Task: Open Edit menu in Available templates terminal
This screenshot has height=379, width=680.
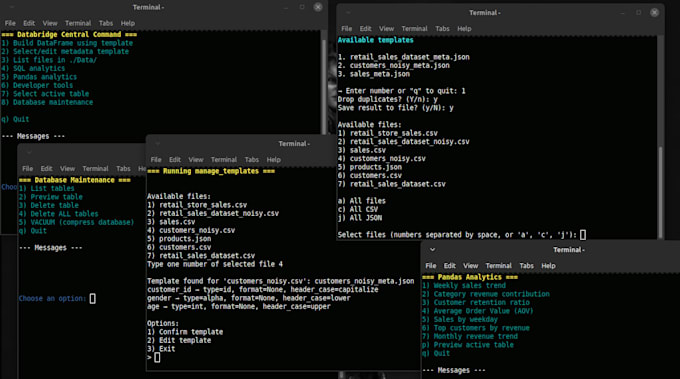Action: pos(366,29)
